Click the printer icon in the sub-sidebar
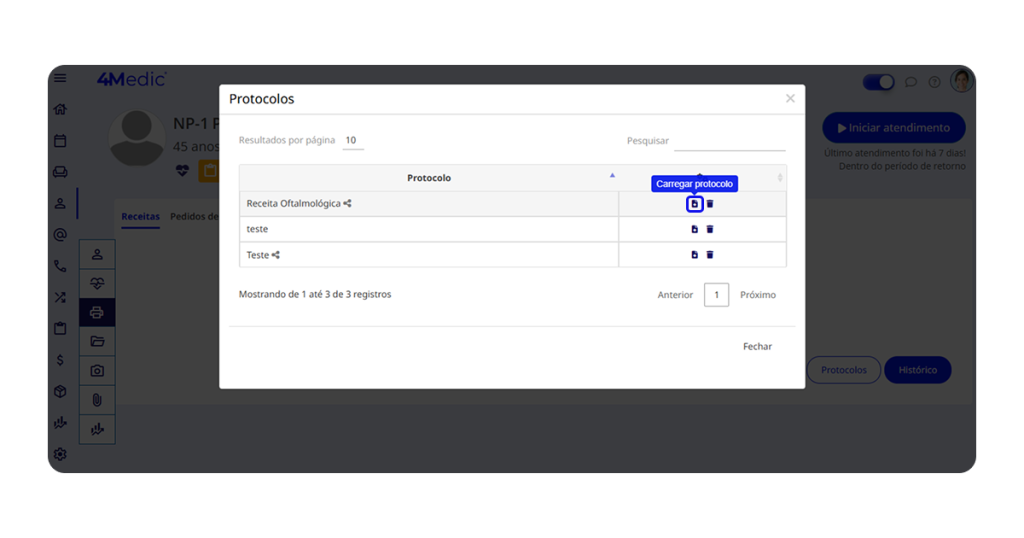The height and width of the screenshot is (538, 1024). tap(97, 312)
